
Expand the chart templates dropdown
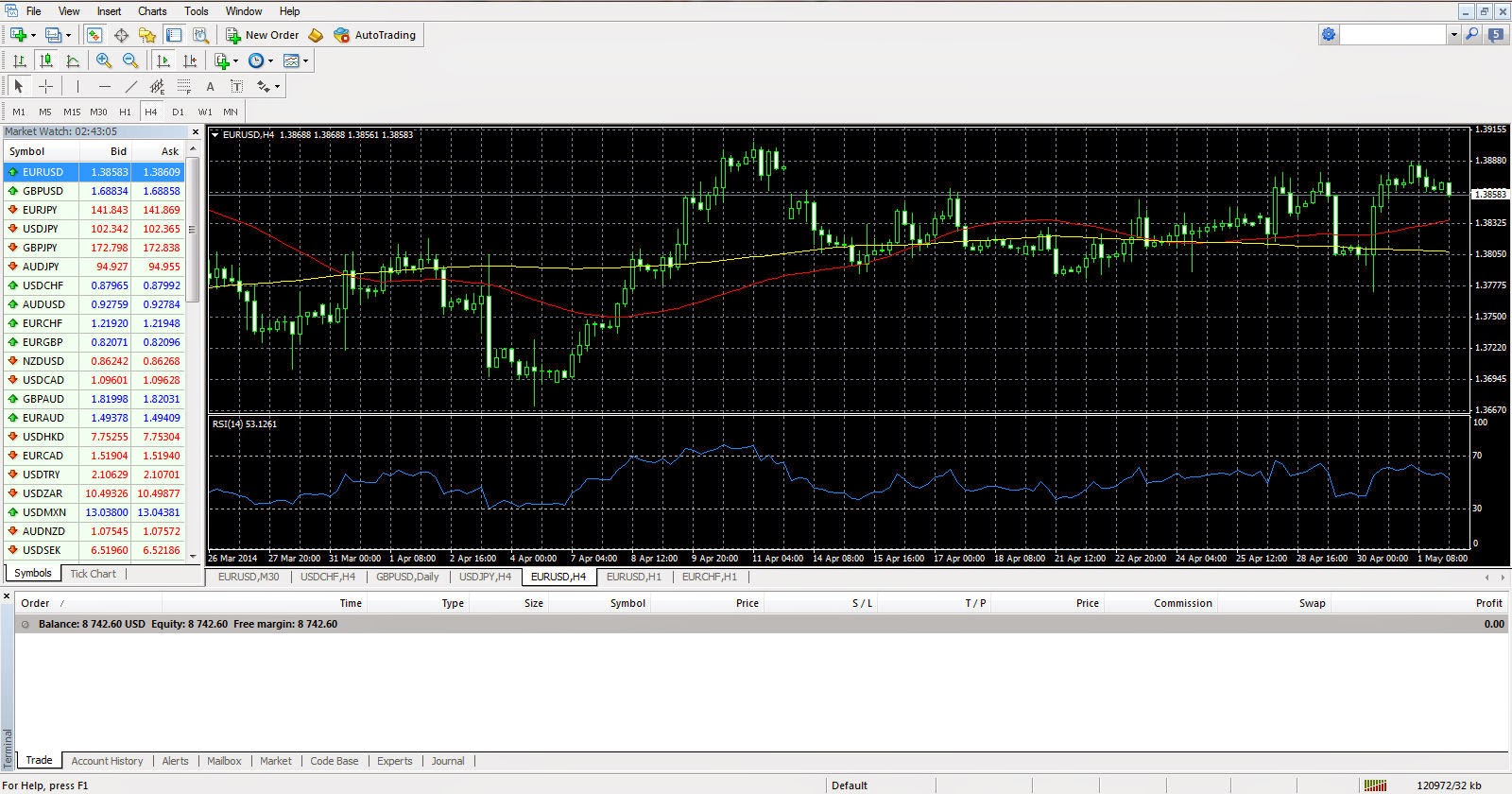(296, 60)
